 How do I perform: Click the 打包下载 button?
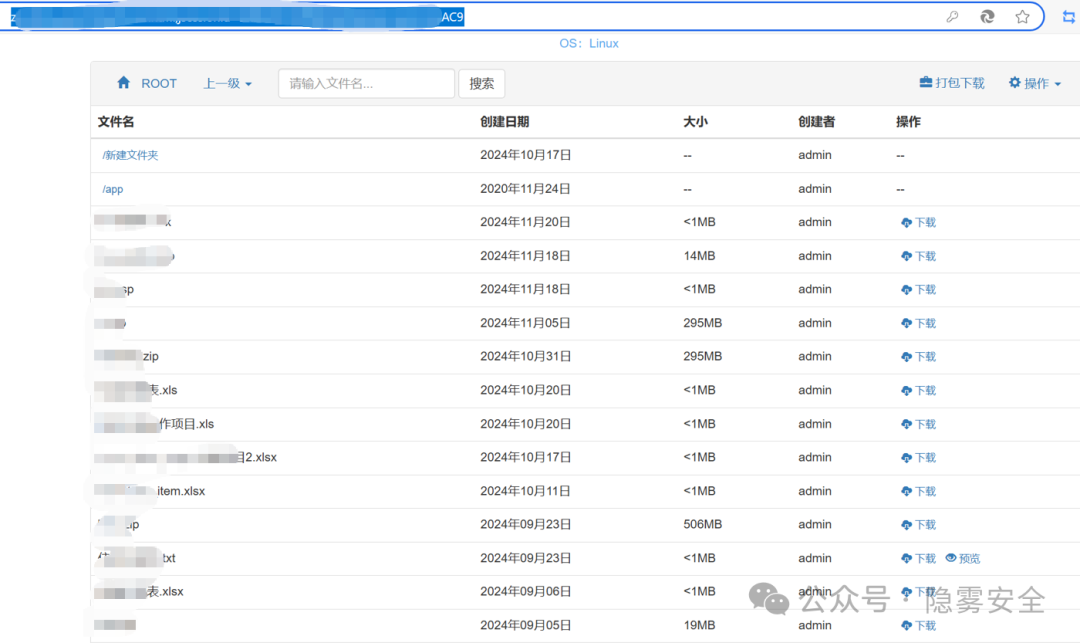(x=952, y=83)
